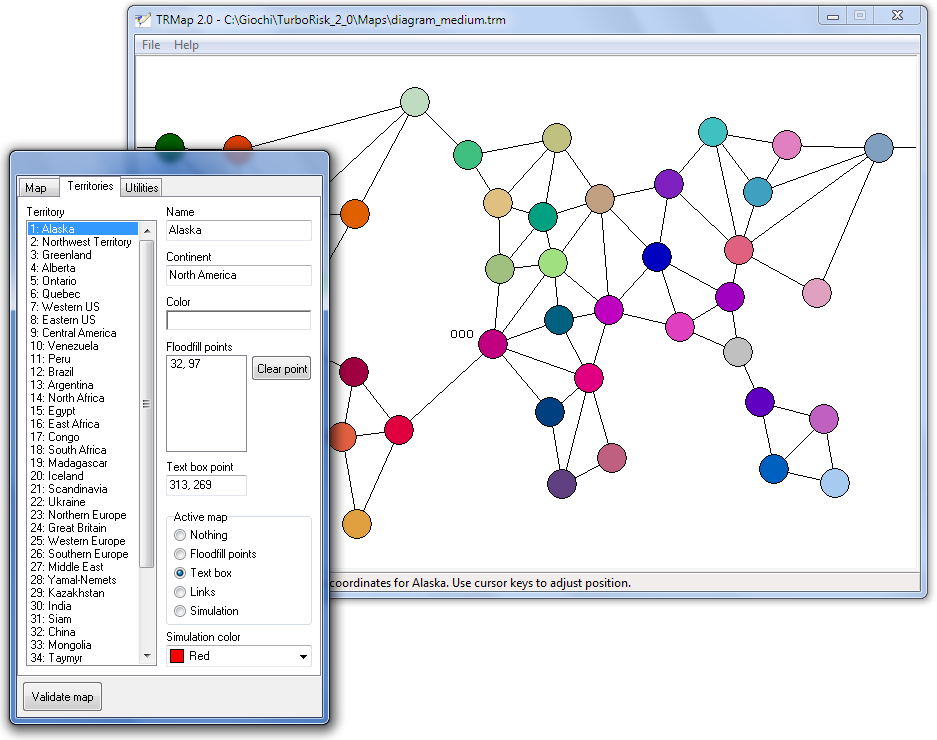Select territory 25: Western Europe
The width and height of the screenshot is (937, 740).
pyautogui.click(x=83, y=541)
